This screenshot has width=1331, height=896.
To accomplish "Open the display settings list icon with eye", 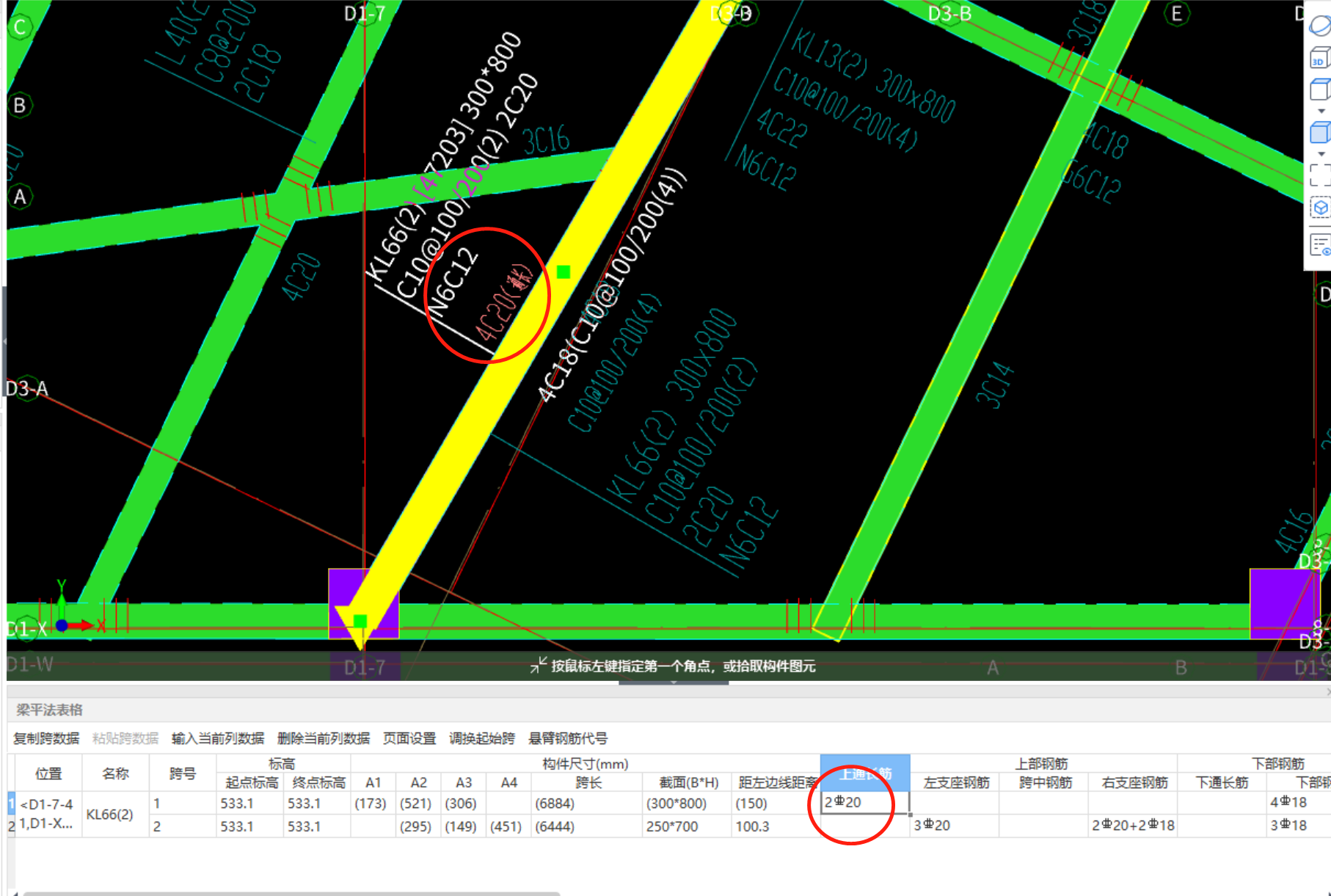I will pos(1320,245).
